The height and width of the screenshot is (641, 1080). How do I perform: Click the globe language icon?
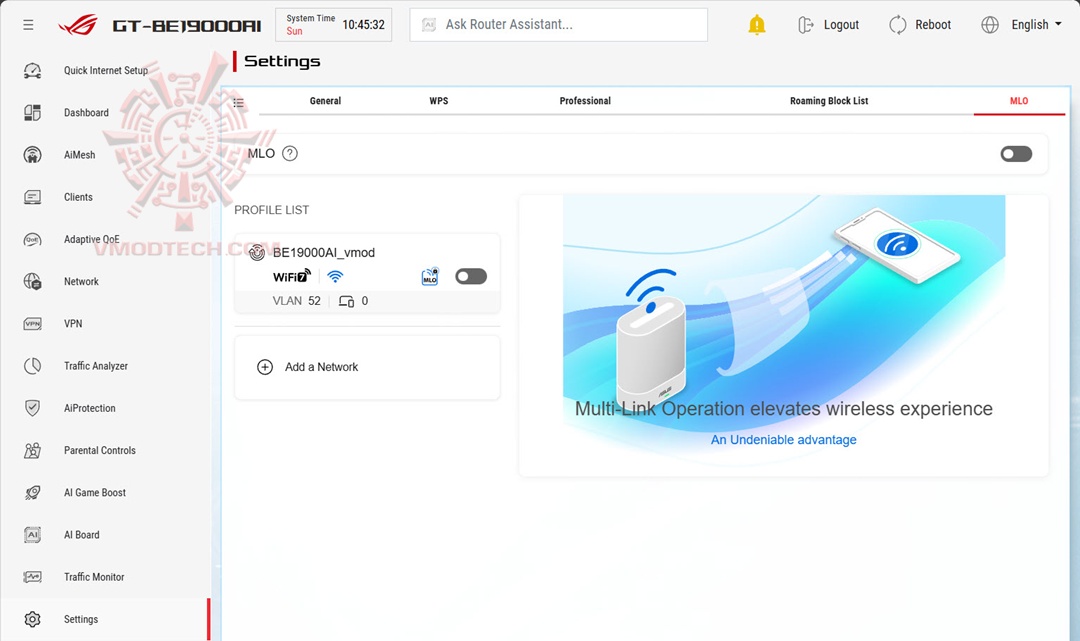point(990,25)
